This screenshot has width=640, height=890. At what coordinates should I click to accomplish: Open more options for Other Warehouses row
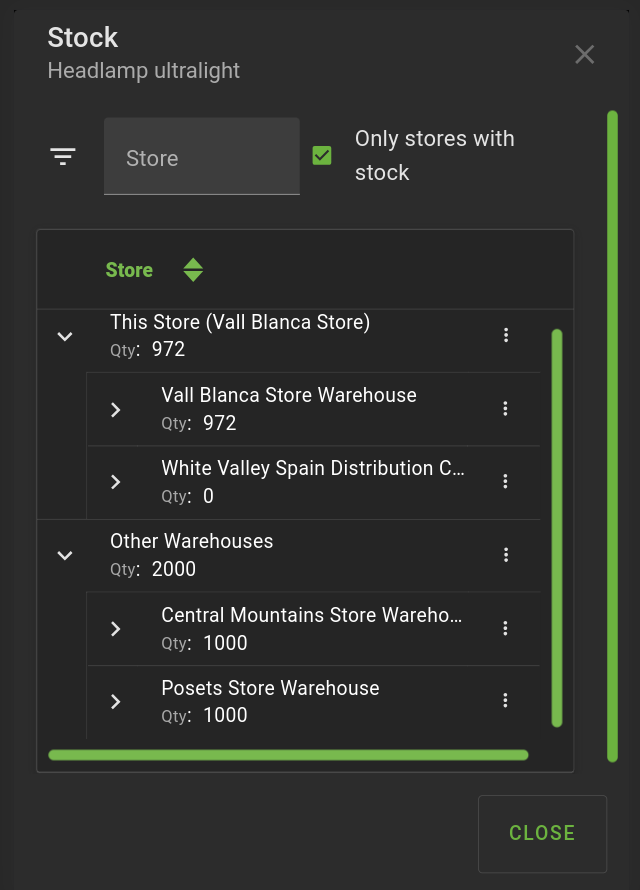(506, 554)
